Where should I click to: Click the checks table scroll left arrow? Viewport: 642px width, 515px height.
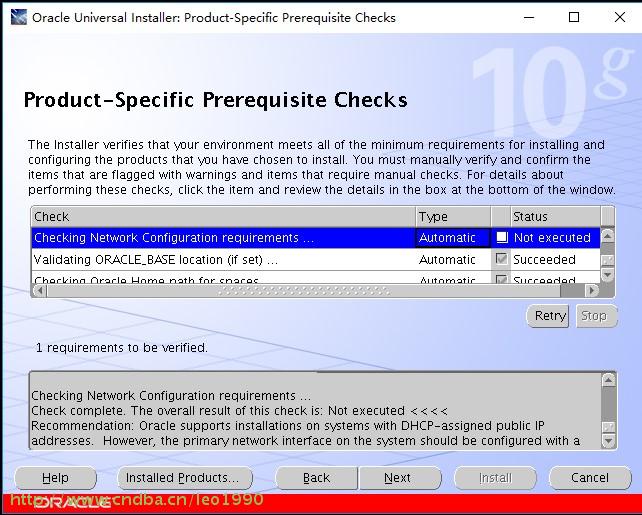pyautogui.click(x=40, y=290)
